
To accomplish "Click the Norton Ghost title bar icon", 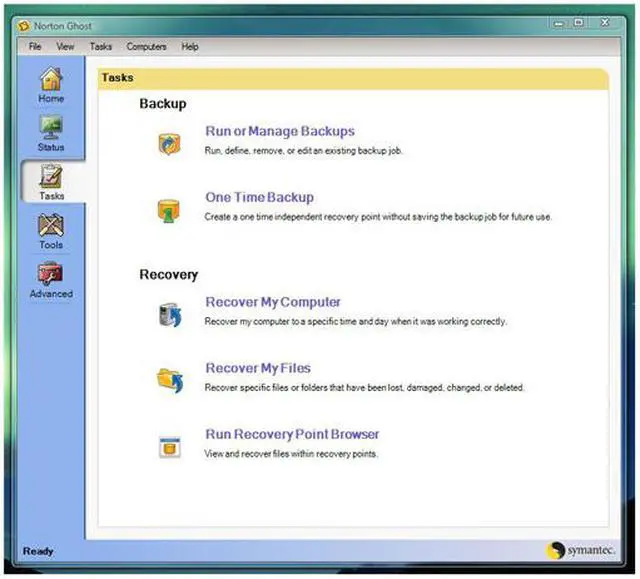I will (24, 26).
